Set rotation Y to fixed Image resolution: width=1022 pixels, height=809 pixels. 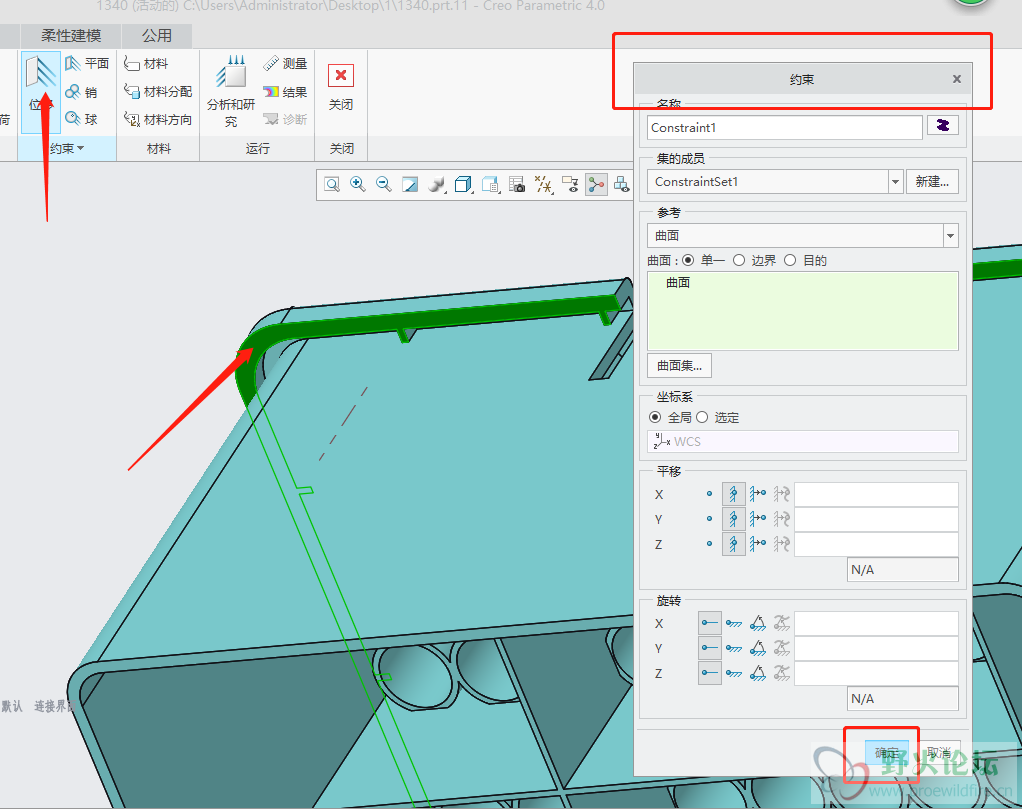coord(733,649)
